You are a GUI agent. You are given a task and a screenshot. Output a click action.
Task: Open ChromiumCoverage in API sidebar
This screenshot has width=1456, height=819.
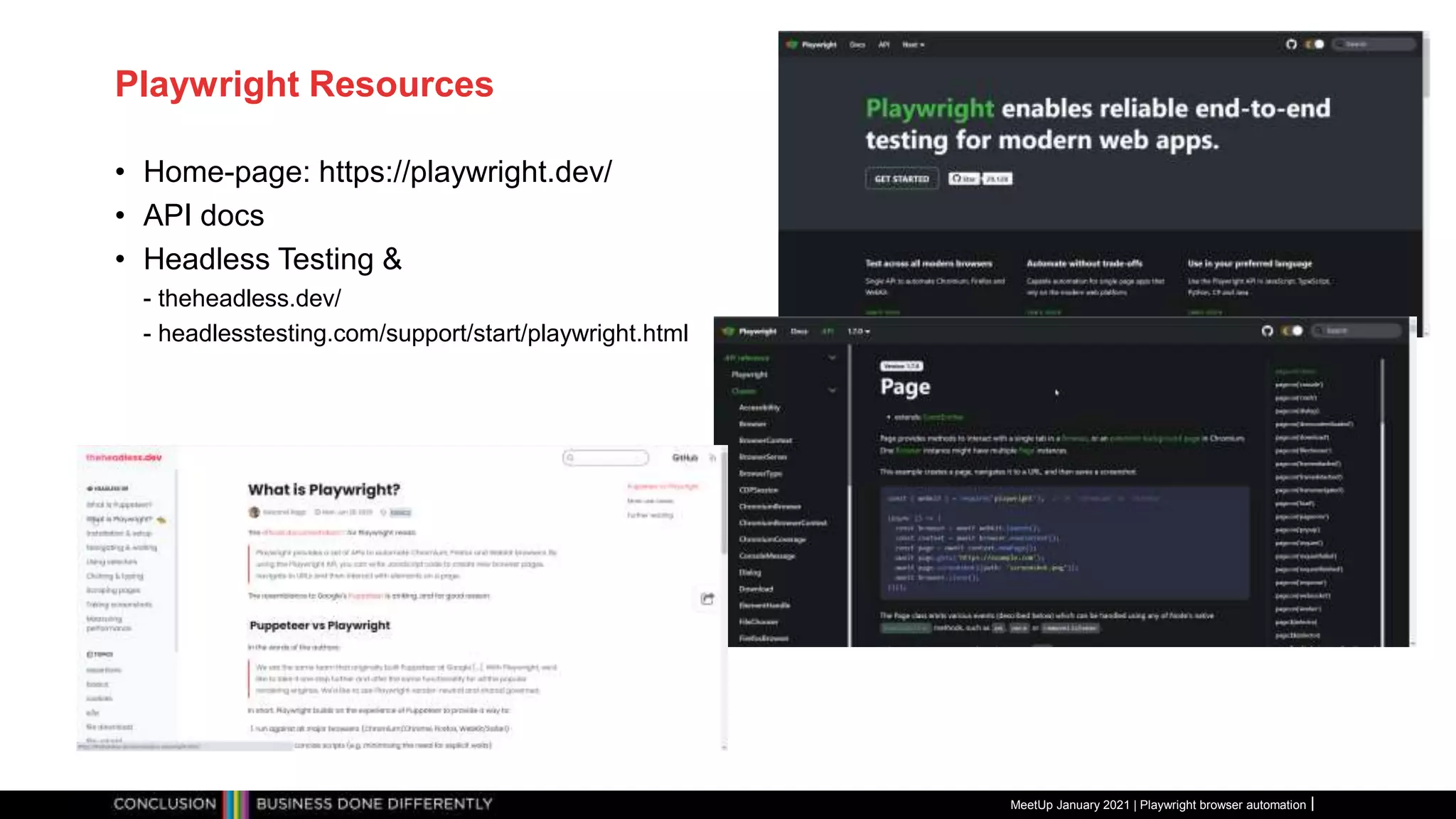click(772, 539)
